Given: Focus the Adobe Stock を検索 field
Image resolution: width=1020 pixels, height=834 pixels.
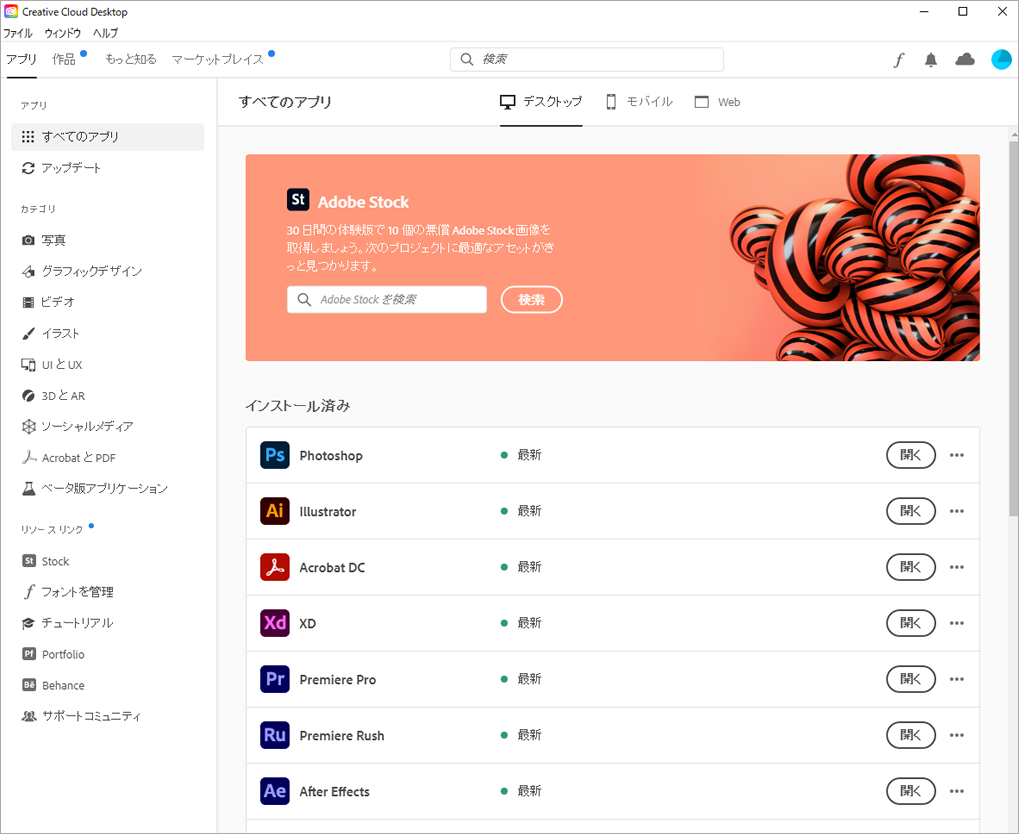Looking at the screenshot, I should (x=386, y=299).
